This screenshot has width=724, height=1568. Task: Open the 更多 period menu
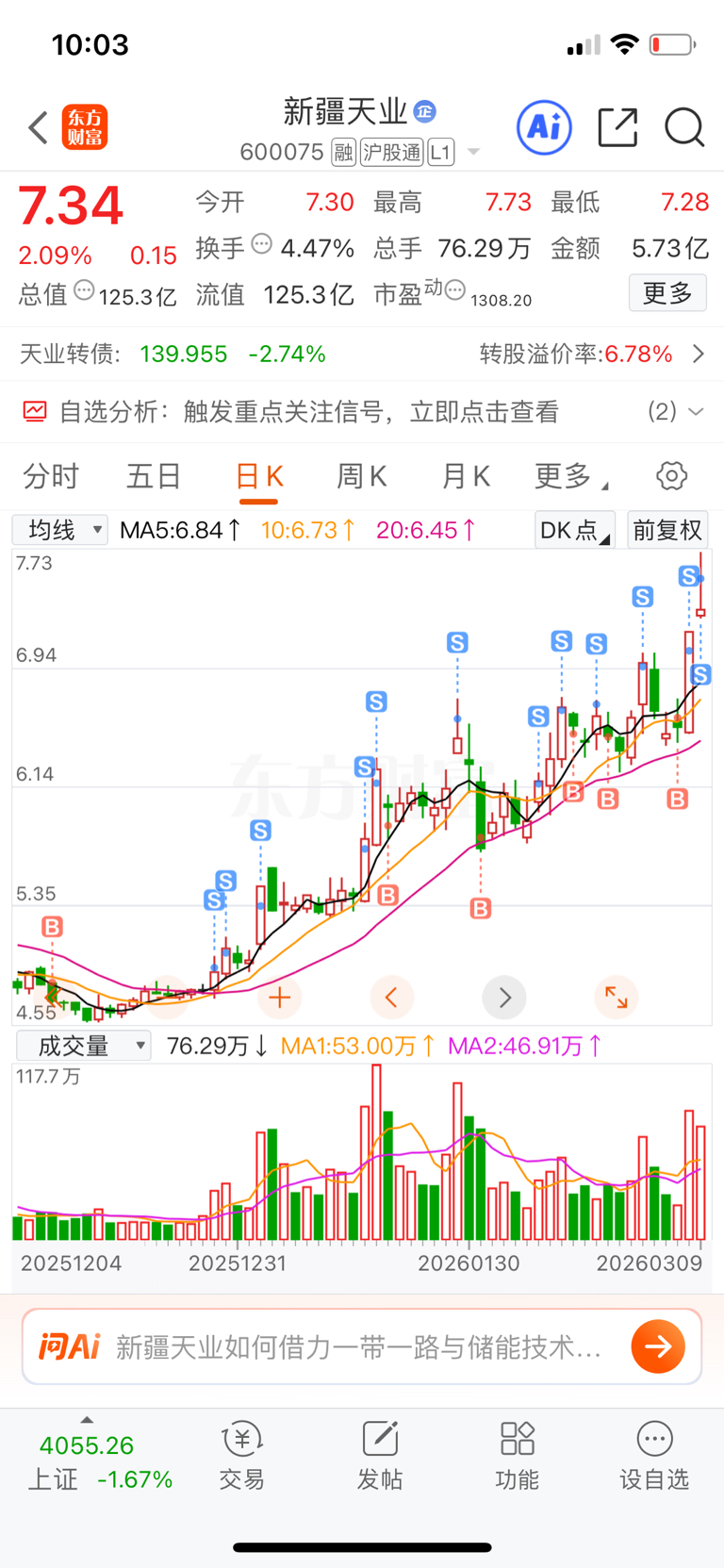(x=570, y=476)
